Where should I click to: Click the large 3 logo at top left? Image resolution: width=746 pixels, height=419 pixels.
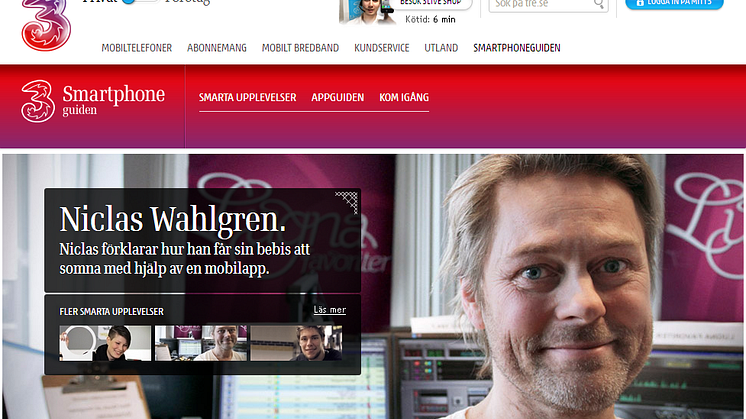(x=46, y=25)
